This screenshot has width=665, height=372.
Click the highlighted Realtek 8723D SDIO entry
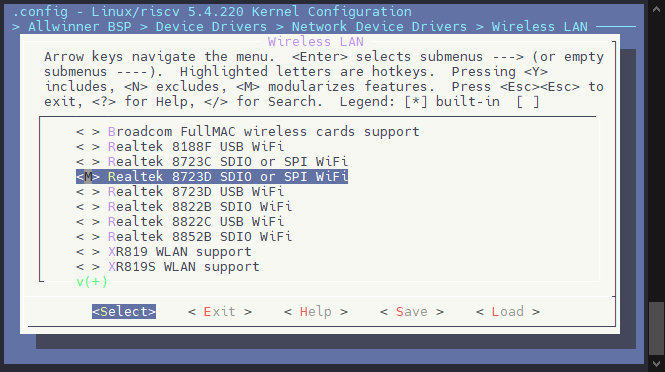tap(212, 176)
